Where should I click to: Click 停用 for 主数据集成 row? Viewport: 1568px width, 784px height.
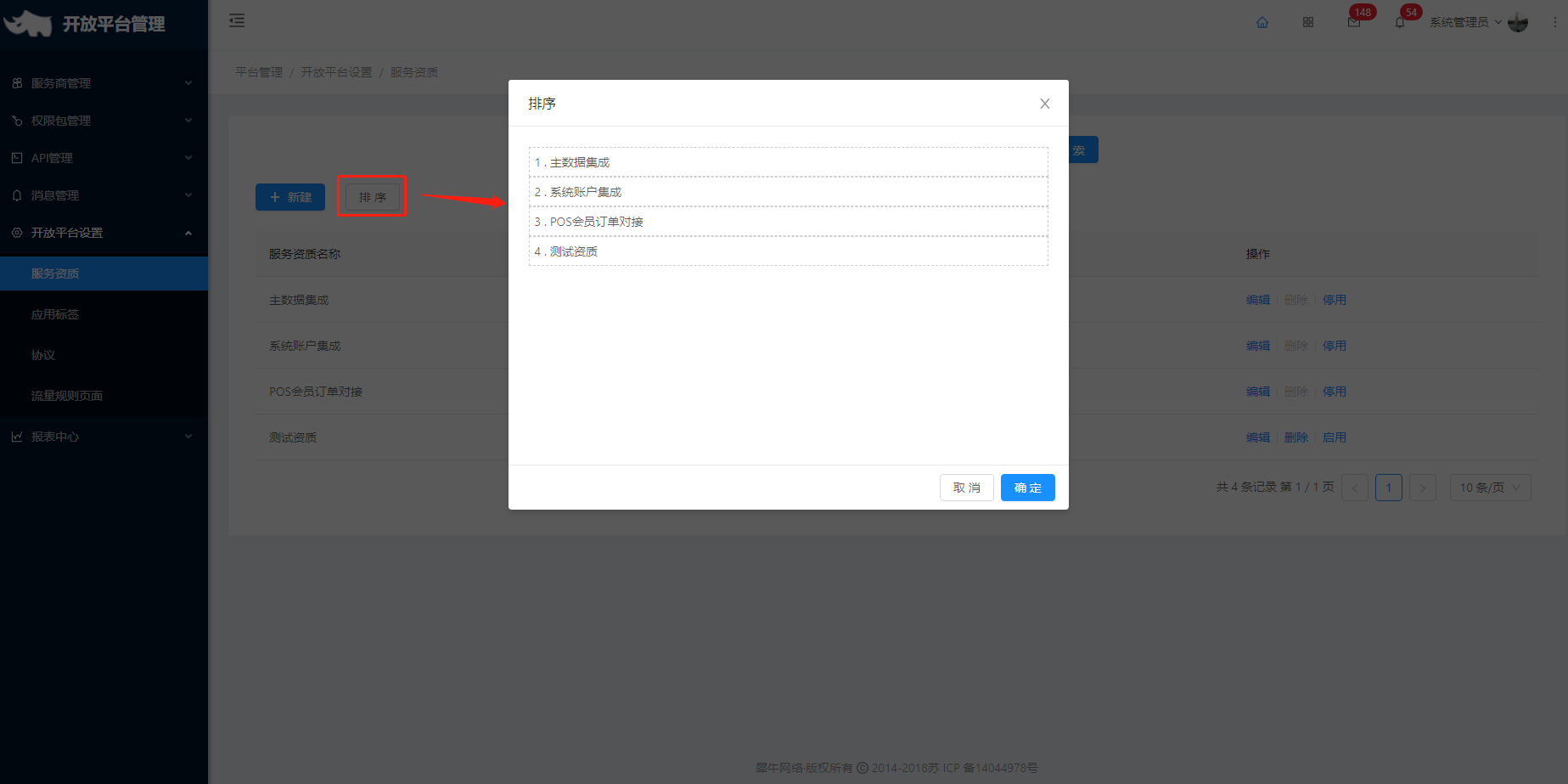(1335, 300)
